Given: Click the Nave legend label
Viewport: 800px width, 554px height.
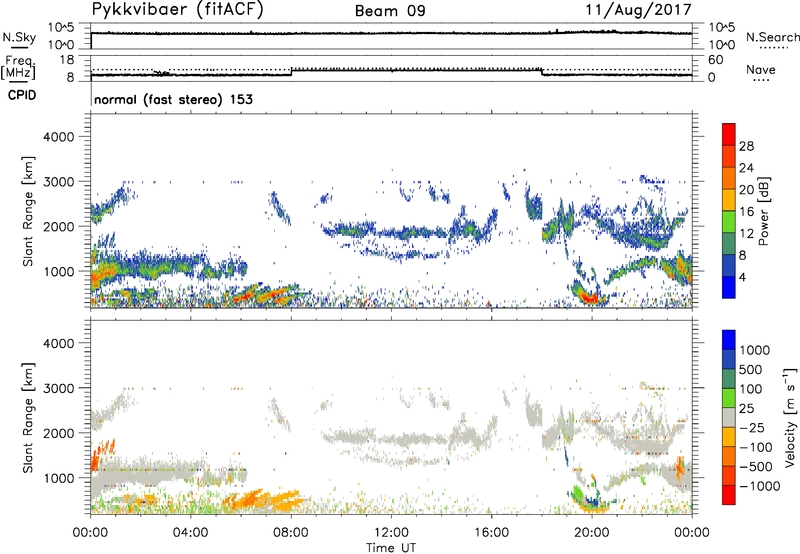Looking at the screenshot, I should coord(761,69).
